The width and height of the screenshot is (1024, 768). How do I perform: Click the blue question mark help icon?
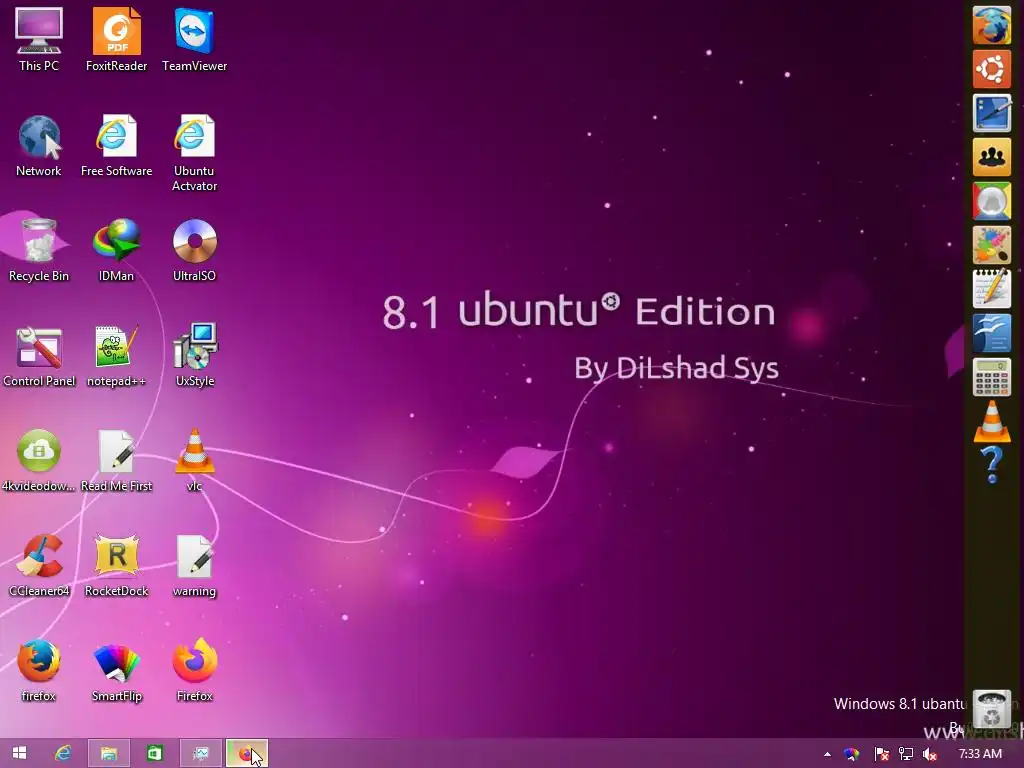[991, 464]
